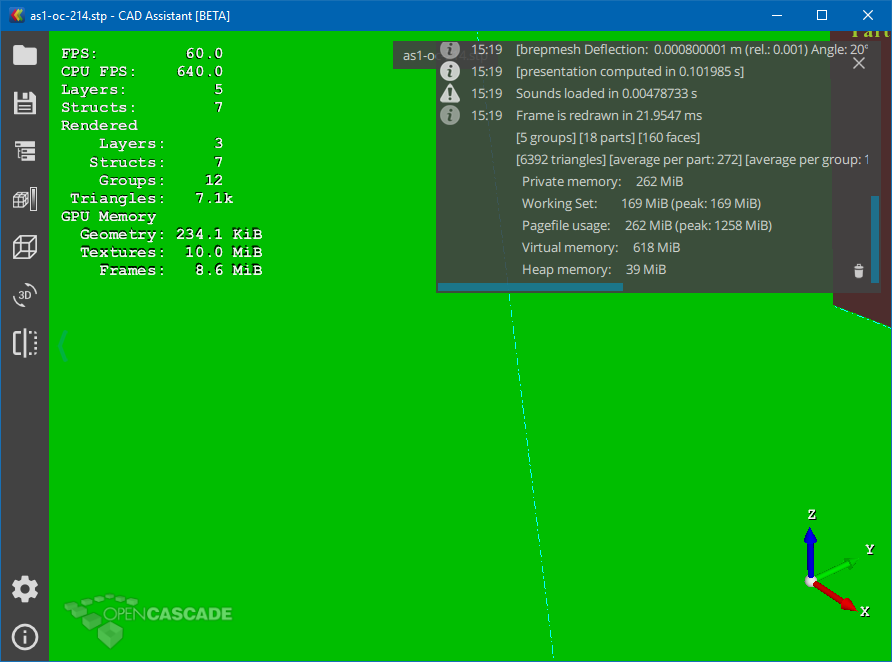The image size is (892, 662).
Task: Click the wireframe cube projection icon
Action: coord(25,247)
